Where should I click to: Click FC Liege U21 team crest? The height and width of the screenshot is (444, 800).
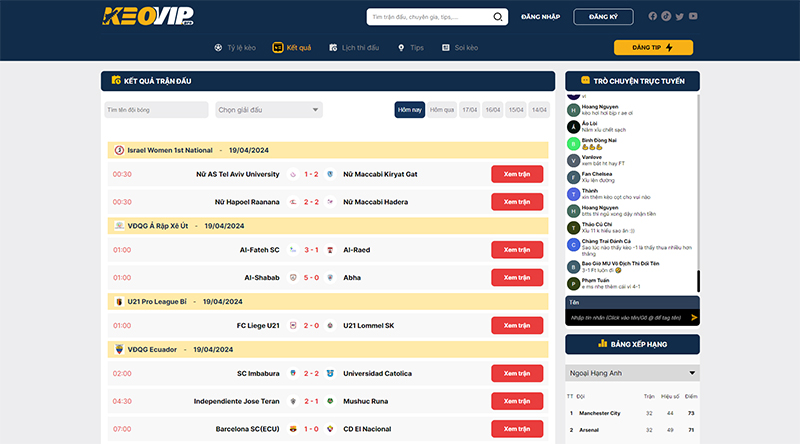(x=293, y=326)
